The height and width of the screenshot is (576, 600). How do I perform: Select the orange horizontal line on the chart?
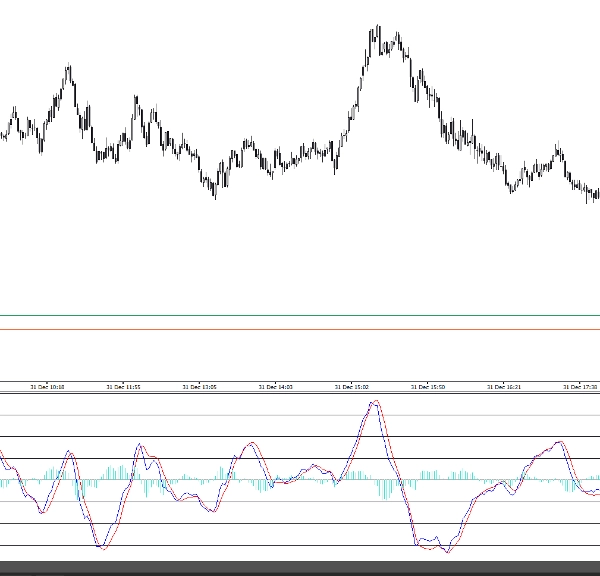[x=300, y=329]
